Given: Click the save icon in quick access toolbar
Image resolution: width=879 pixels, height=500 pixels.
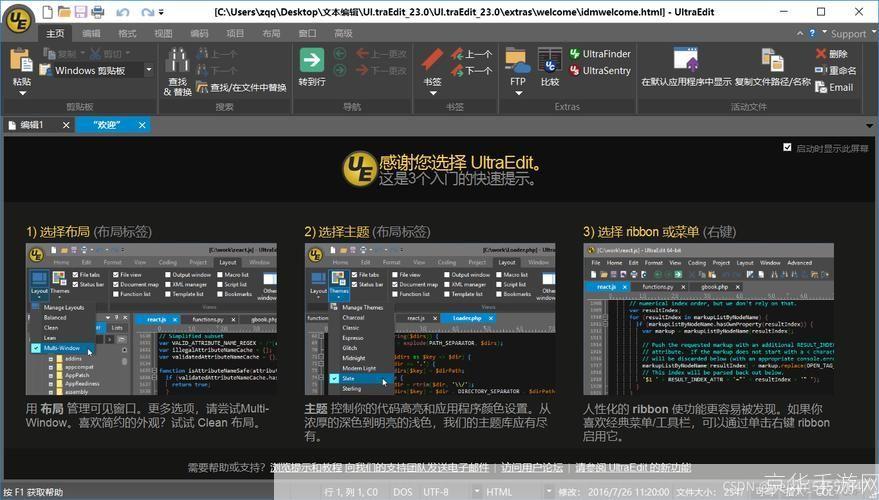Looking at the screenshot, I should click(79, 12).
